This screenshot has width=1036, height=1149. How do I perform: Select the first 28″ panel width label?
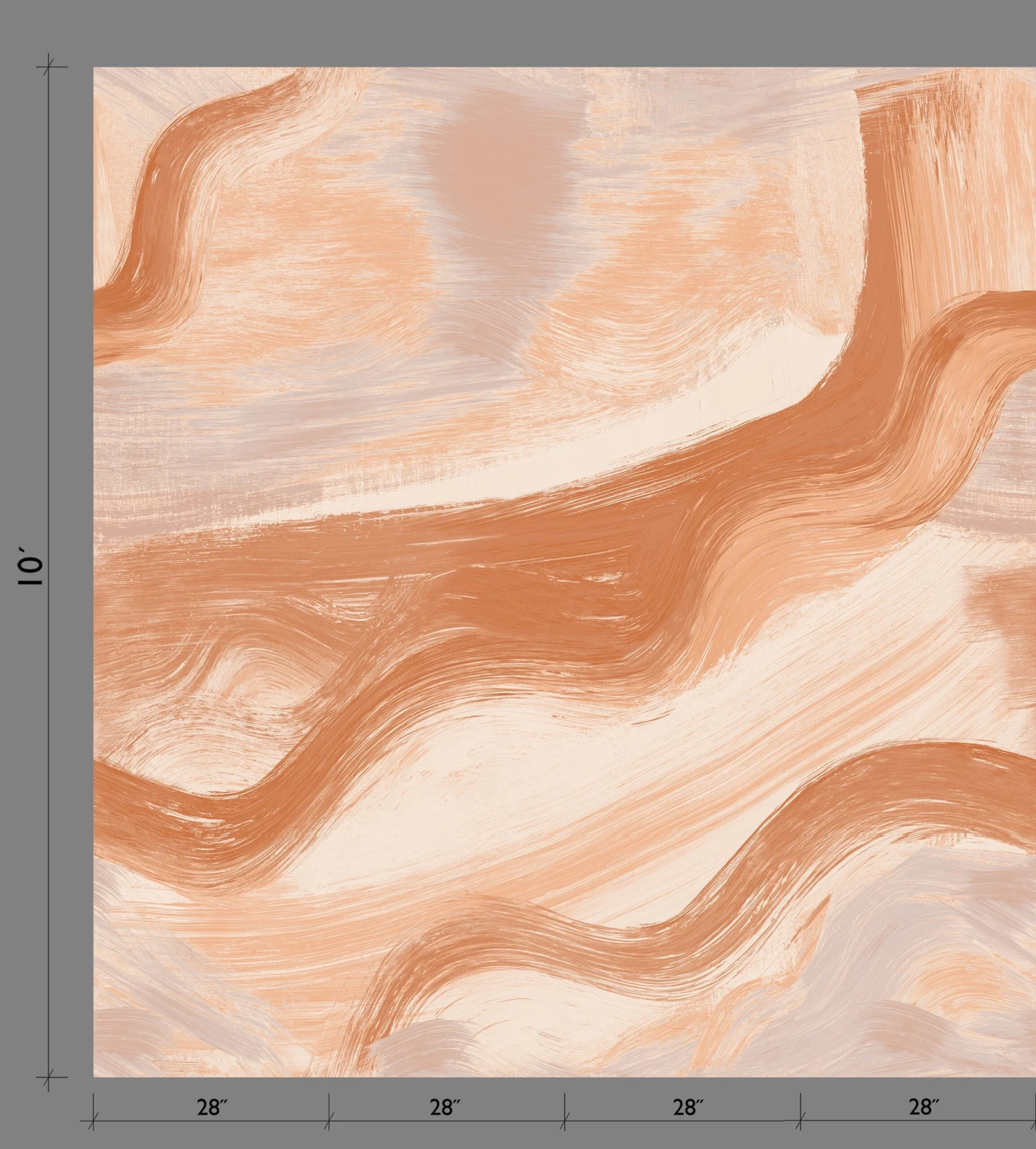pos(212,1107)
